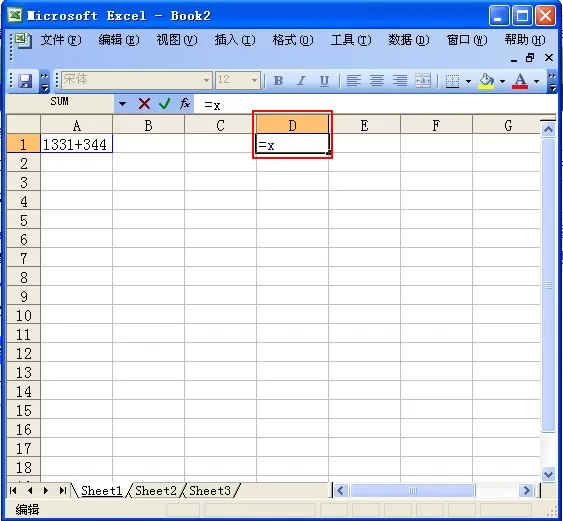The width and height of the screenshot is (563, 521).
Task: Open the 视图(V) menu
Action: pos(177,40)
